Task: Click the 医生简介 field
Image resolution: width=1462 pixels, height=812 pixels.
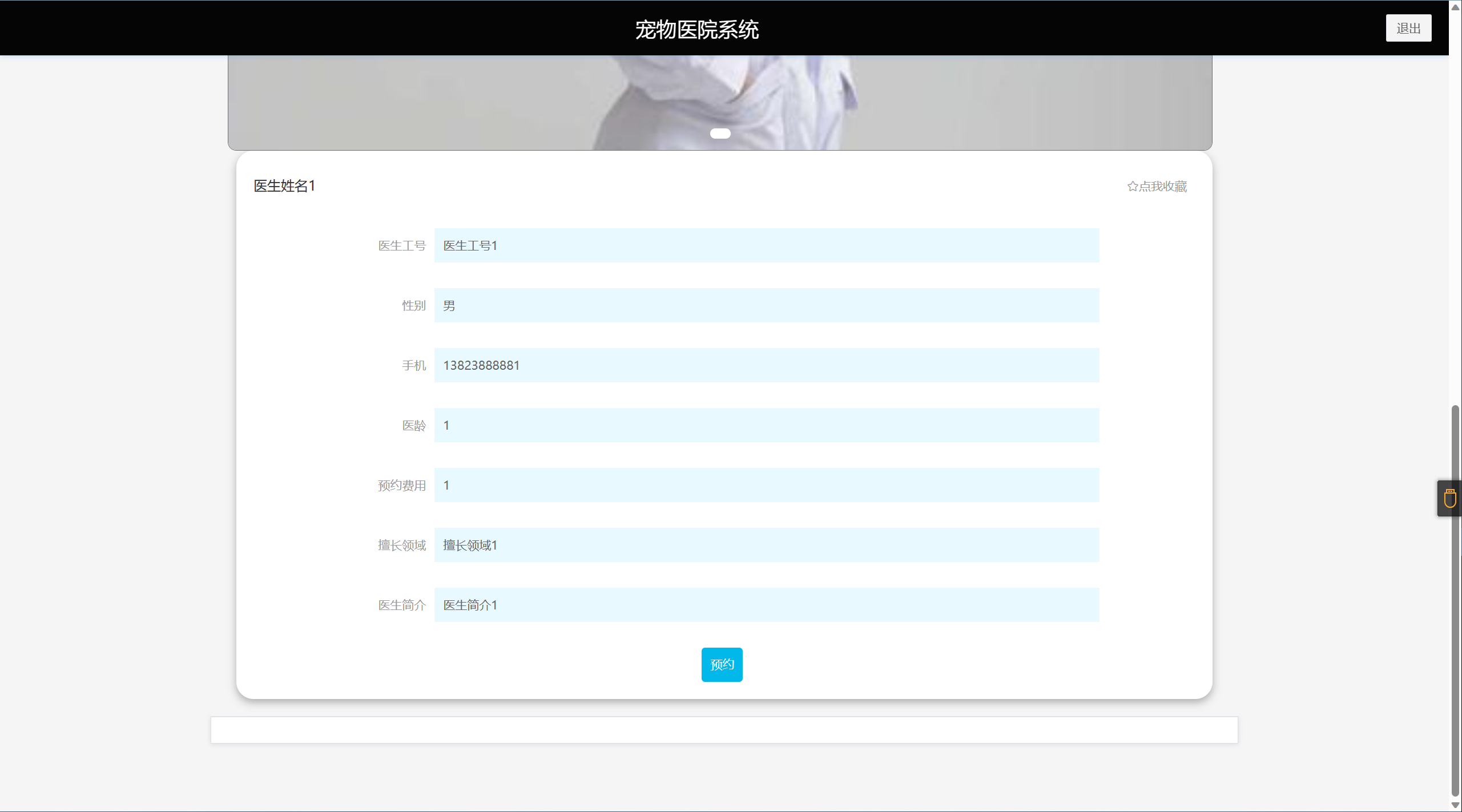Action: click(766, 605)
